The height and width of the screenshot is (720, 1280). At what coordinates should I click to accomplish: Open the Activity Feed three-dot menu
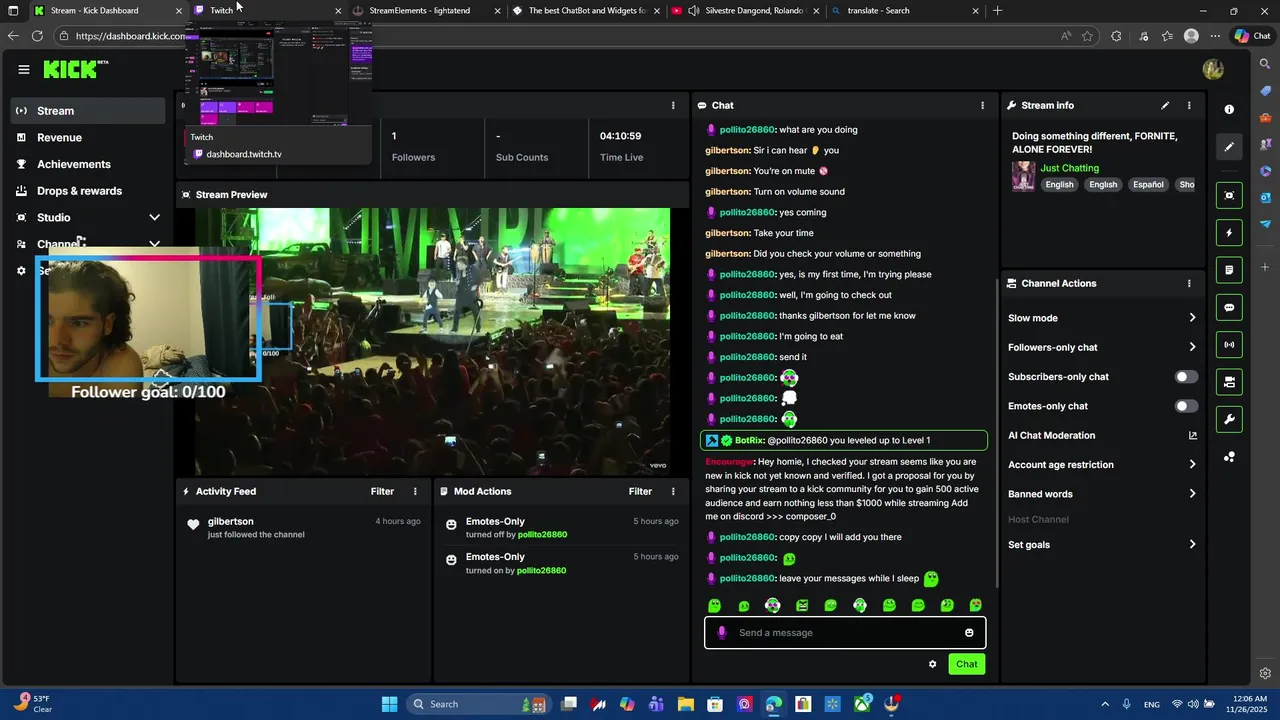coord(415,491)
